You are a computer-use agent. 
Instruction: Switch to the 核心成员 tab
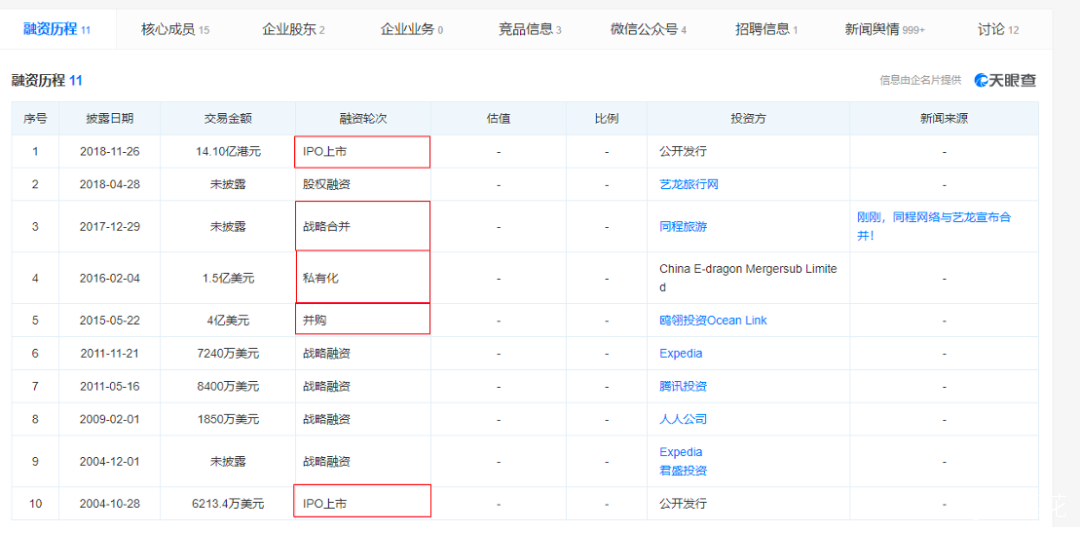pyautogui.click(x=175, y=30)
